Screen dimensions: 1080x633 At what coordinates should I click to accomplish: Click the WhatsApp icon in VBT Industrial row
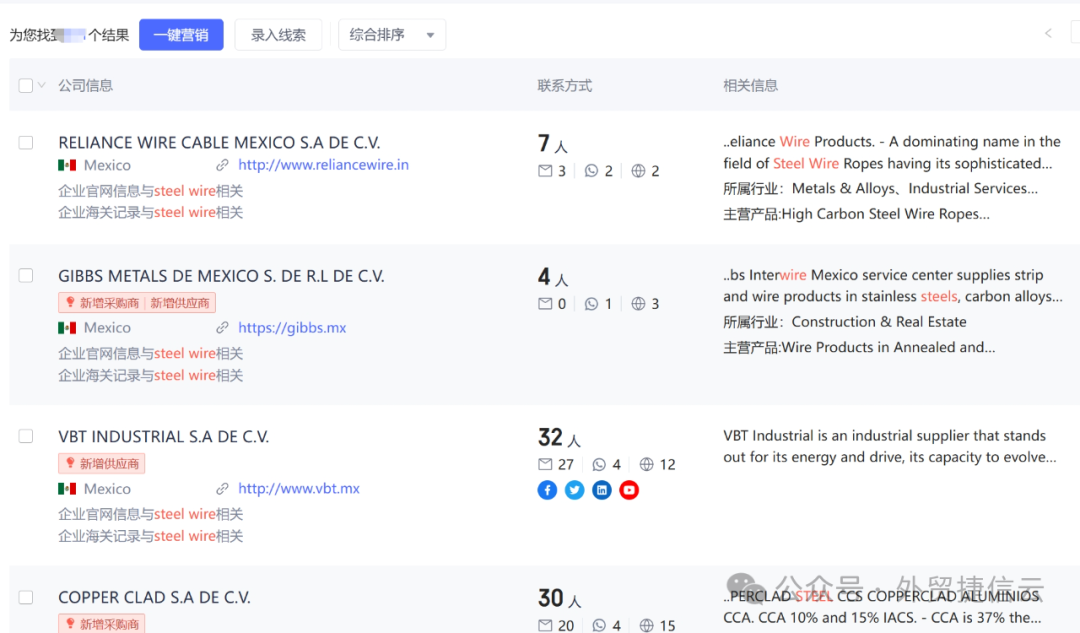599,464
